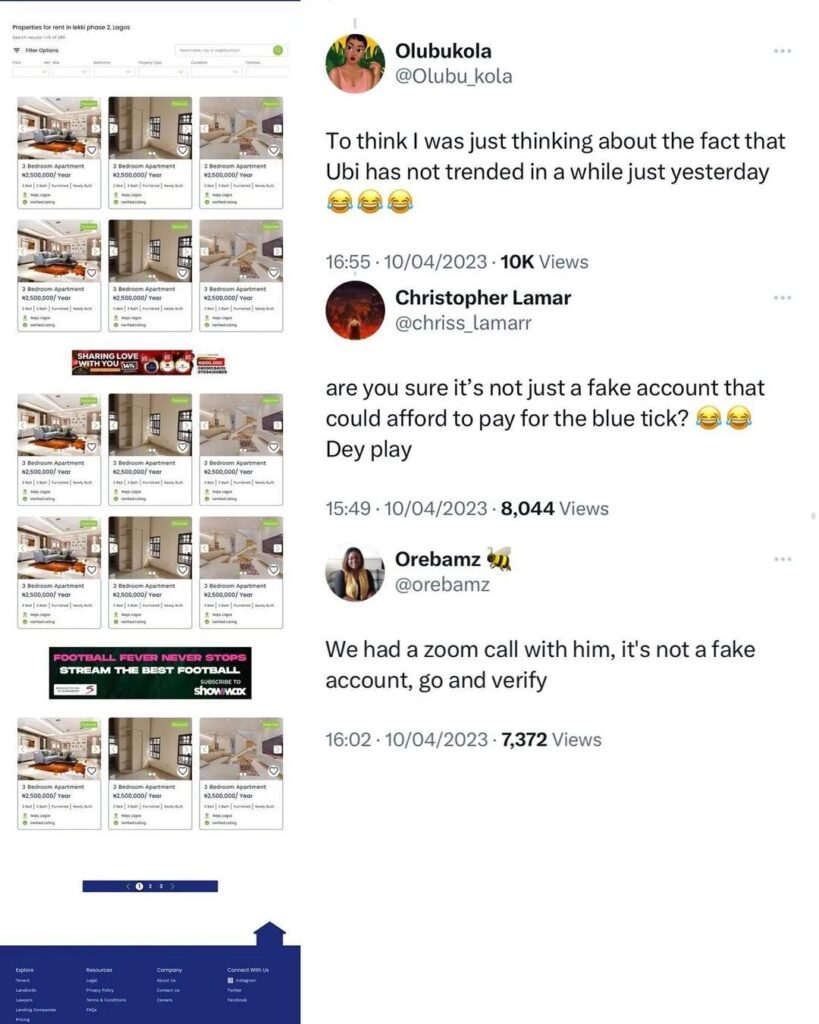Toggle heart on top row's middle listing
The width and height of the screenshot is (819, 1024).
(182, 150)
